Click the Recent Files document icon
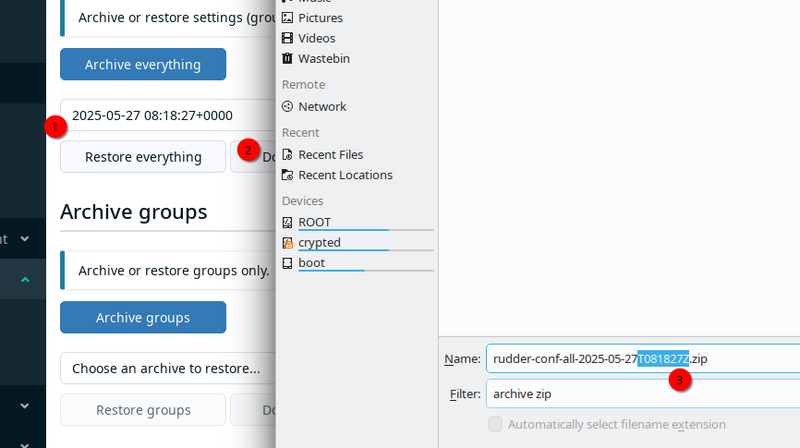 click(287, 155)
